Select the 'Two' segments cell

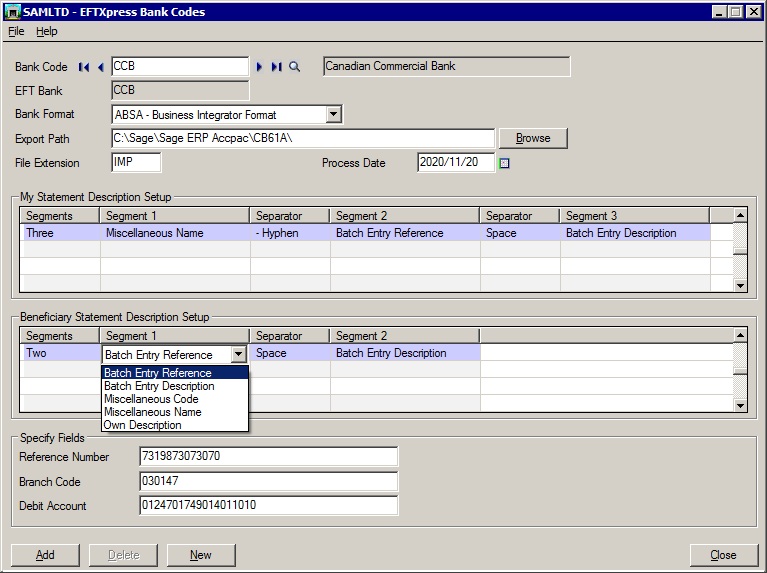tap(60, 353)
